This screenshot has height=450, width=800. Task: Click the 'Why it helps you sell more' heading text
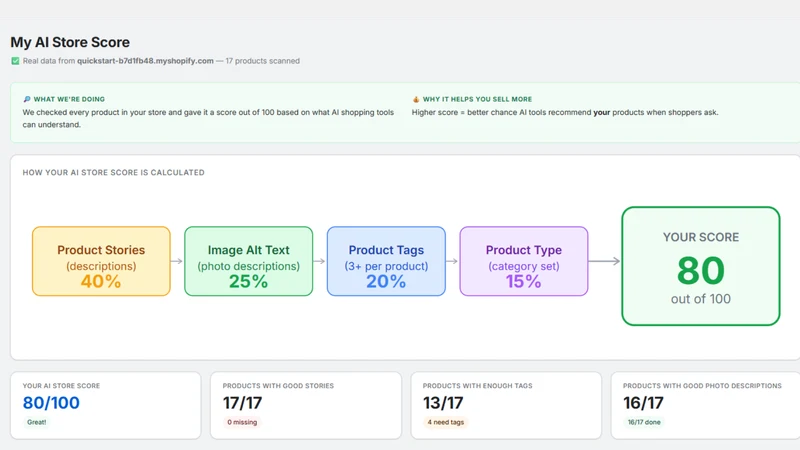pos(477,99)
